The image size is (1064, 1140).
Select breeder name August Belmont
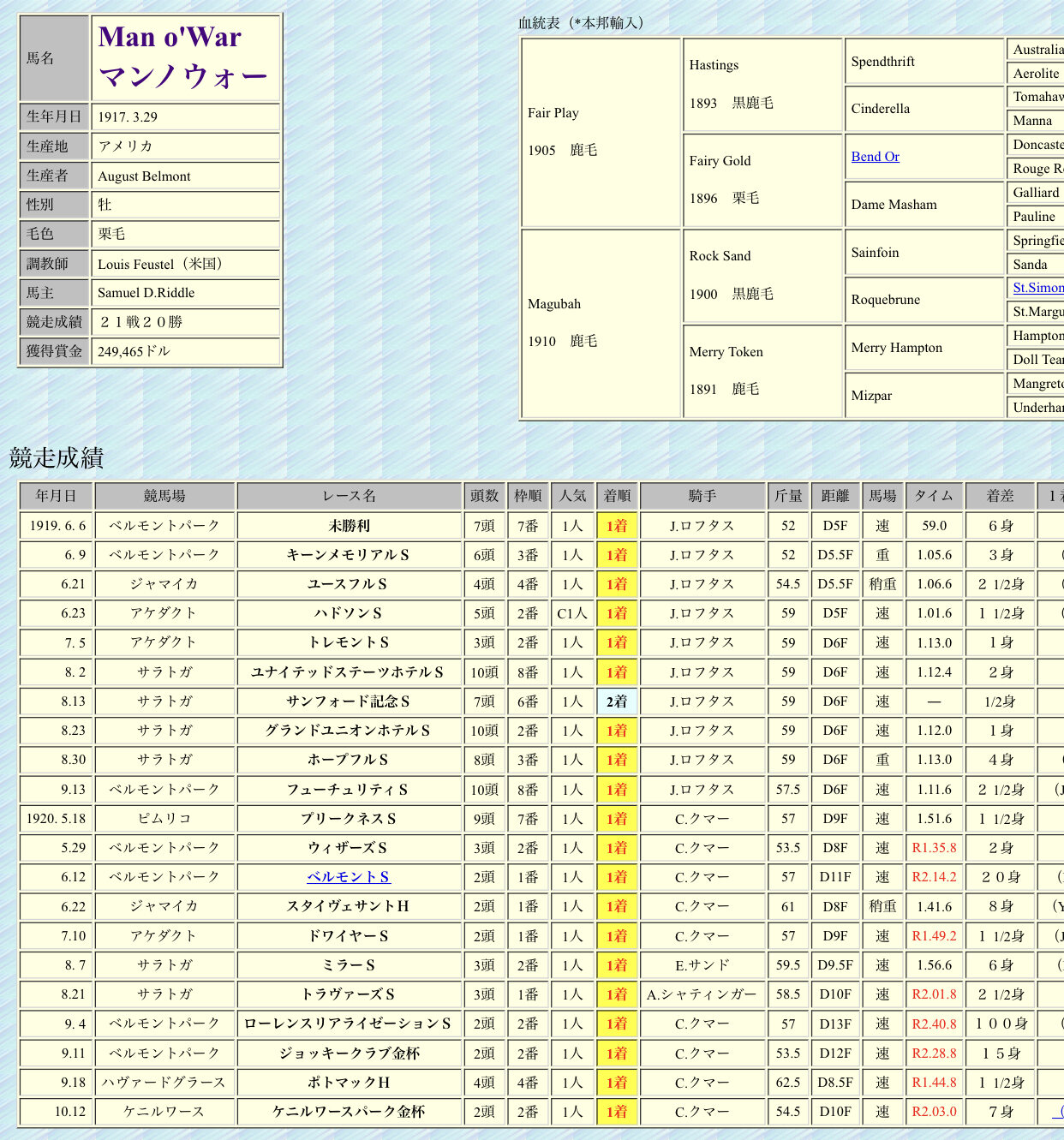coord(144,176)
